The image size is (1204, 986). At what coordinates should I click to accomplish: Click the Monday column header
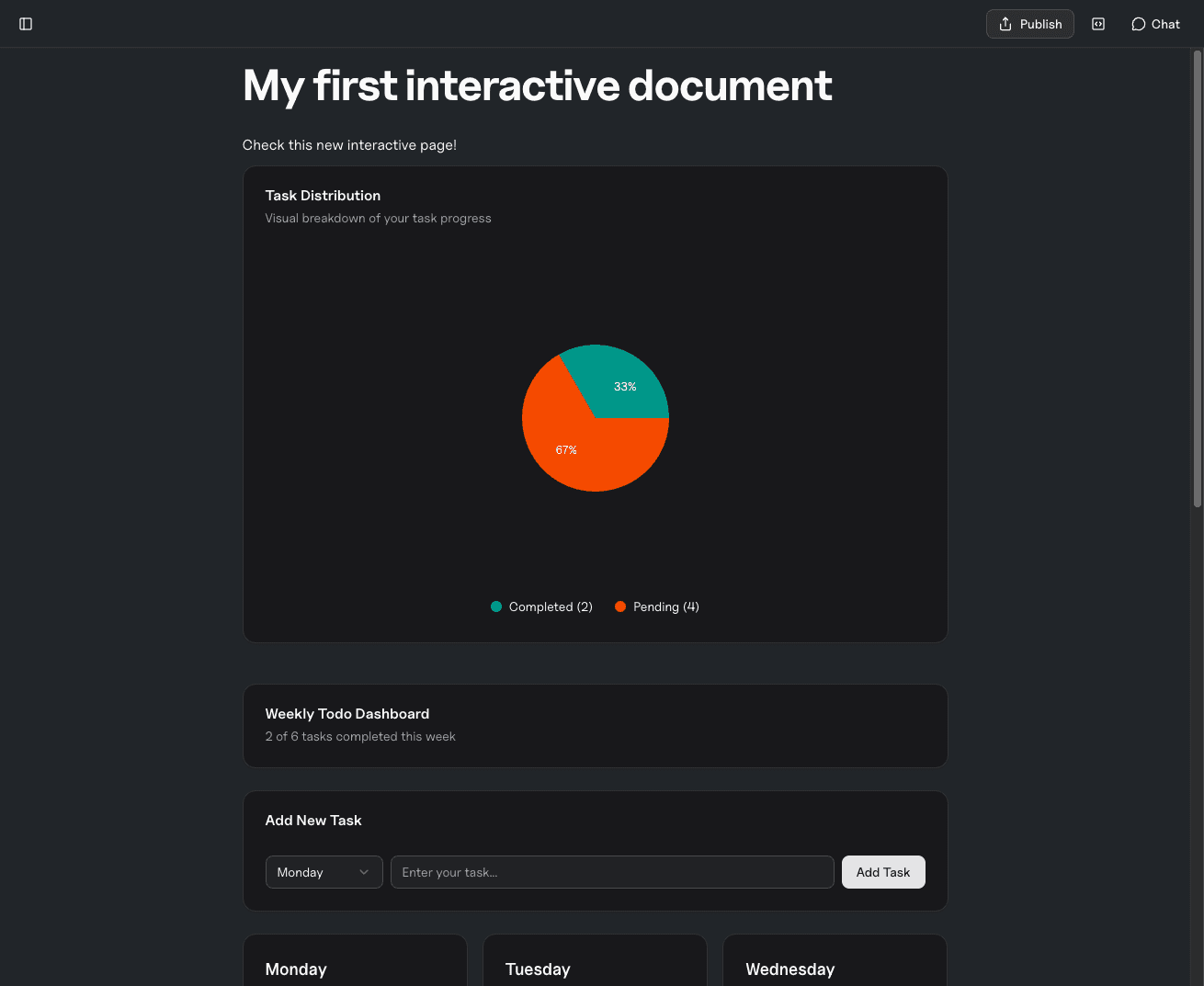coord(295,969)
